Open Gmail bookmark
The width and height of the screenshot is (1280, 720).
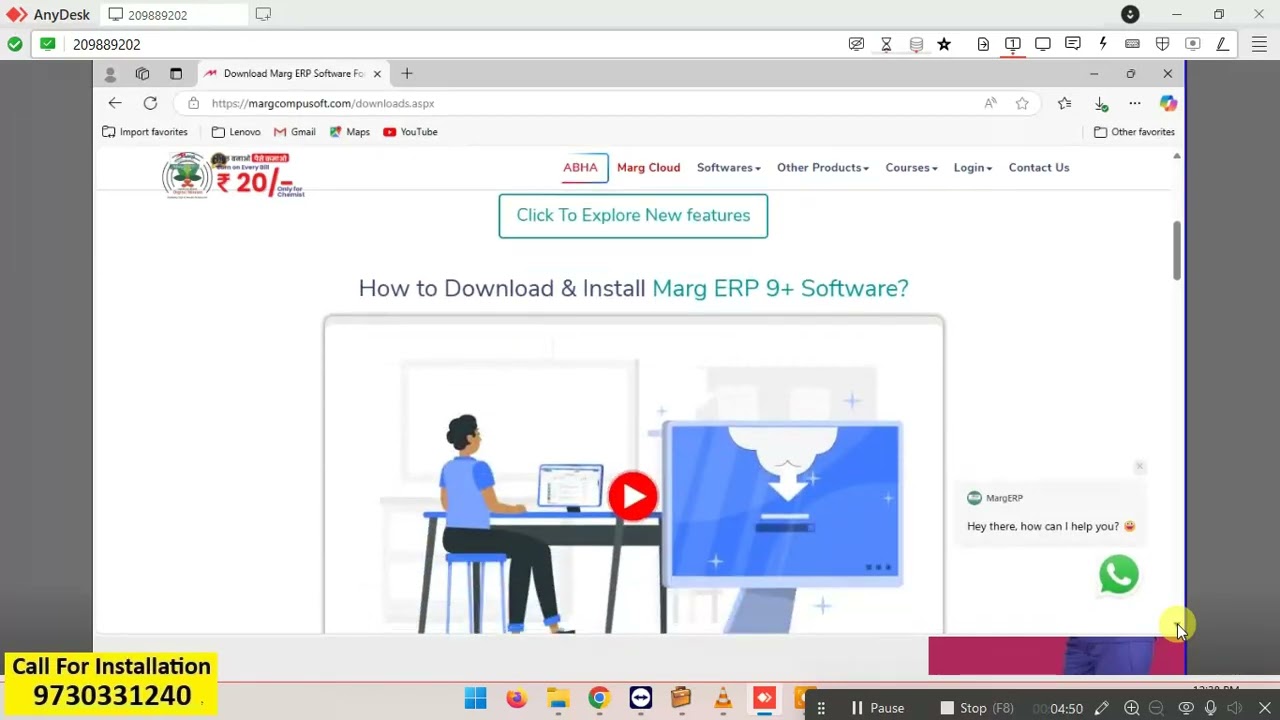(294, 132)
